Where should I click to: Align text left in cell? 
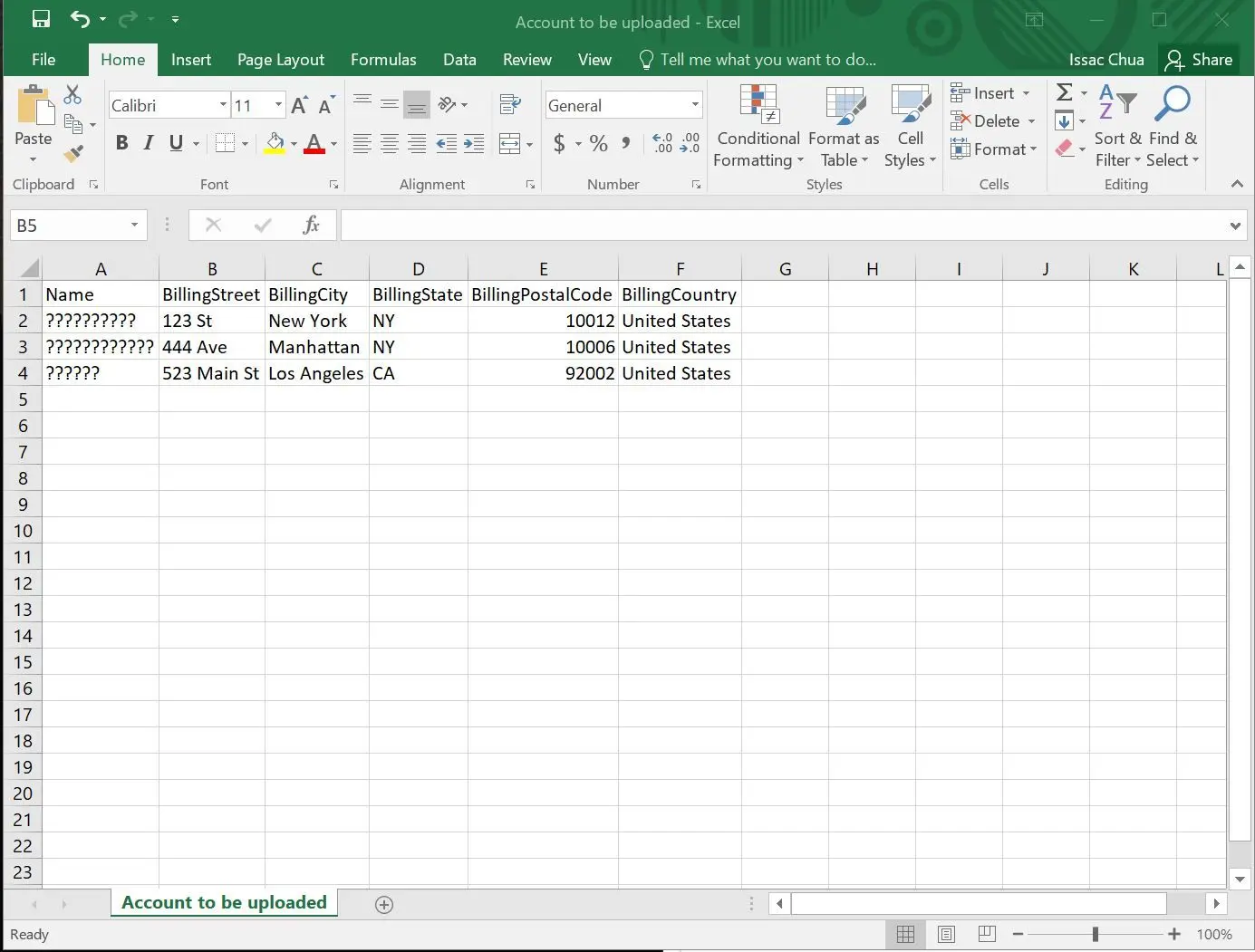click(362, 143)
